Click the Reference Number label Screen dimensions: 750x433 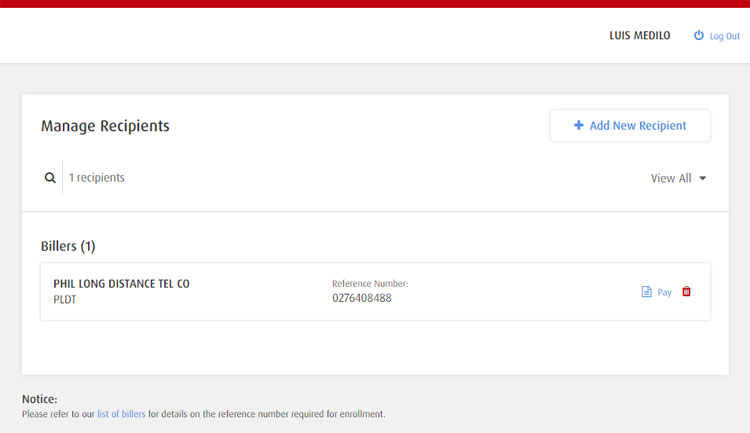tap(370, 283)
